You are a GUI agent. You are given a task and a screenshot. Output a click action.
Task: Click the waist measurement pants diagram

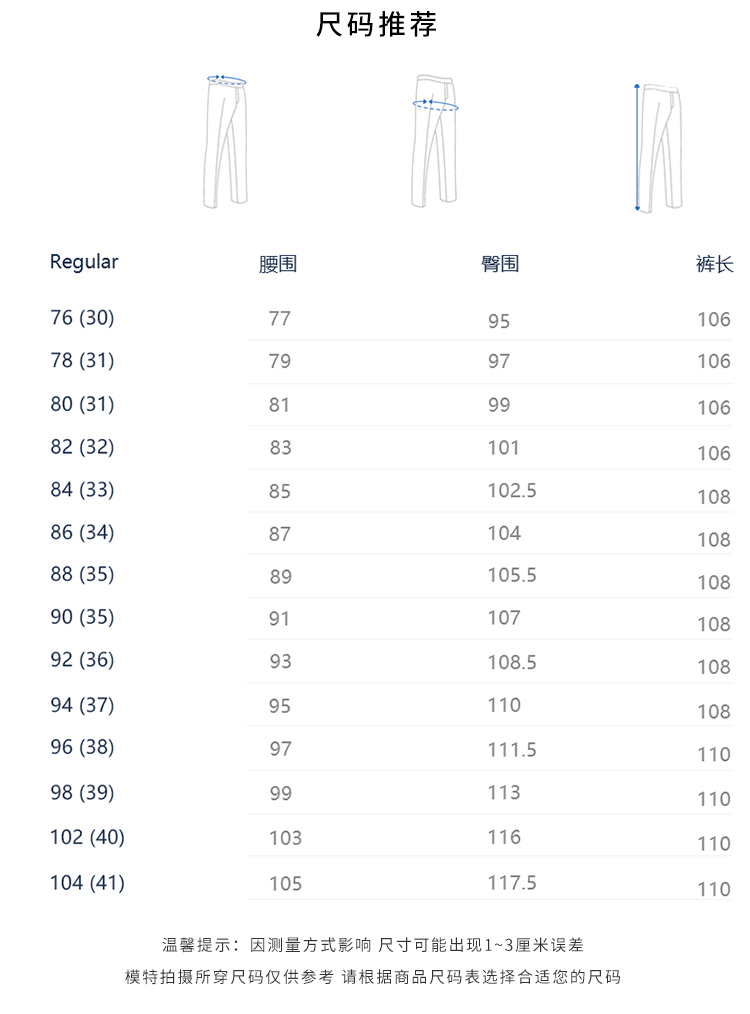[x=226, y=140]
